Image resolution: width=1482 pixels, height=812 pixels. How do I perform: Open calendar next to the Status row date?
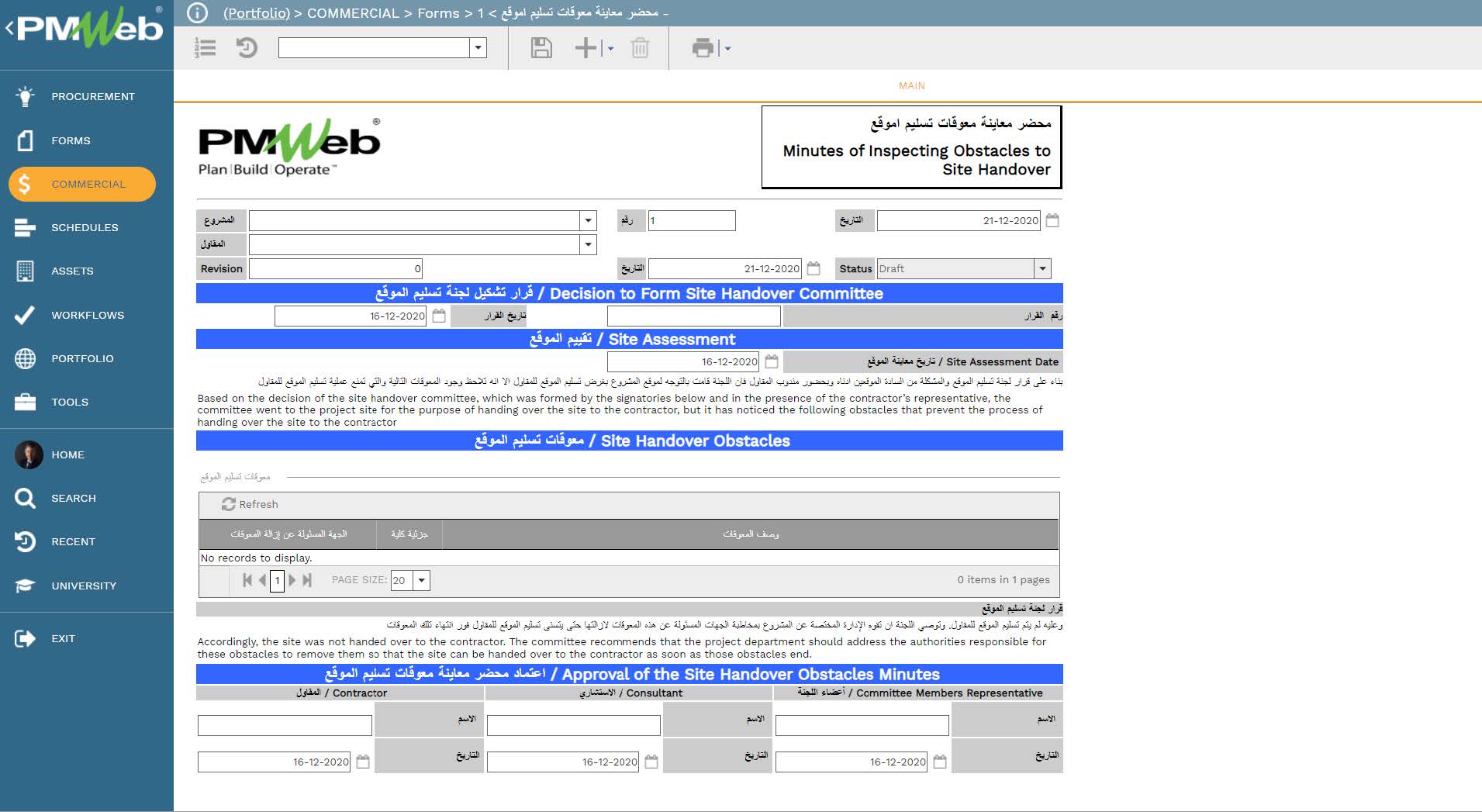[814, 268]
